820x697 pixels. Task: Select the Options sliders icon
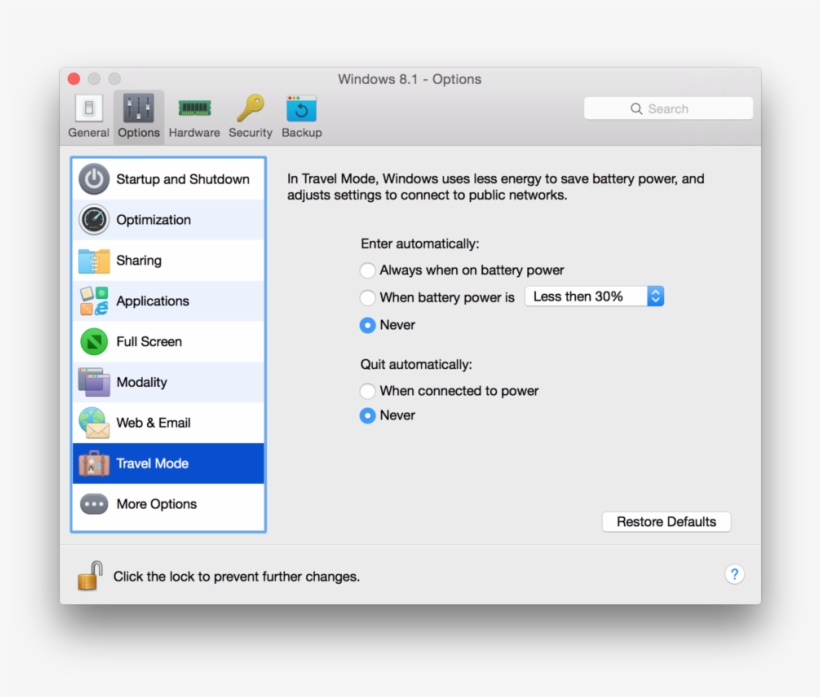coord(139,108)
